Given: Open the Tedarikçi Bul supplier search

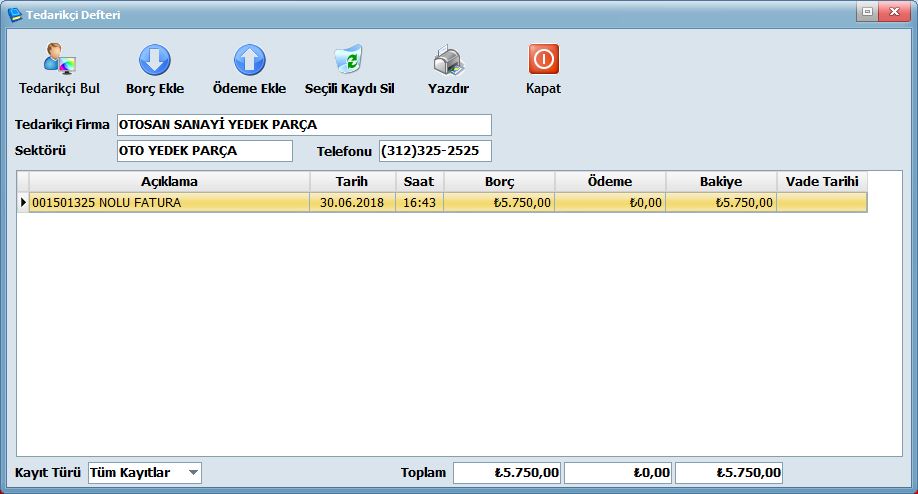Looking at the screenshot, I should (x=59, y=69).
